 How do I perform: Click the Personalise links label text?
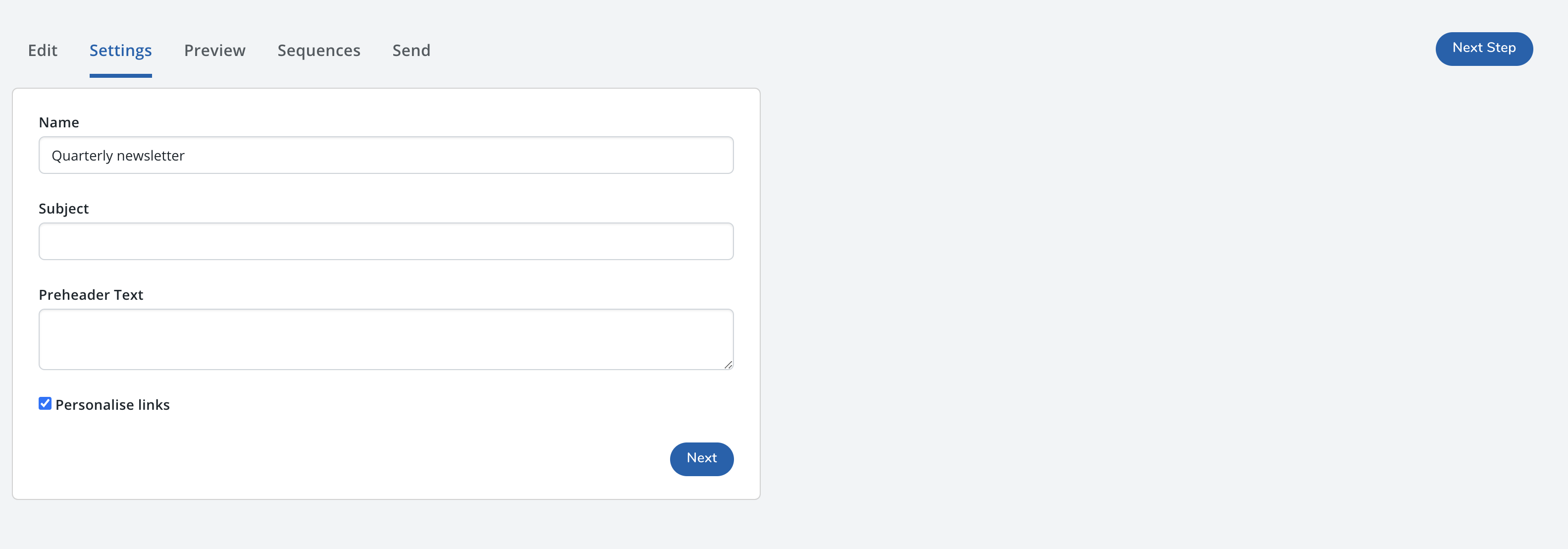(x=112, y=405)
